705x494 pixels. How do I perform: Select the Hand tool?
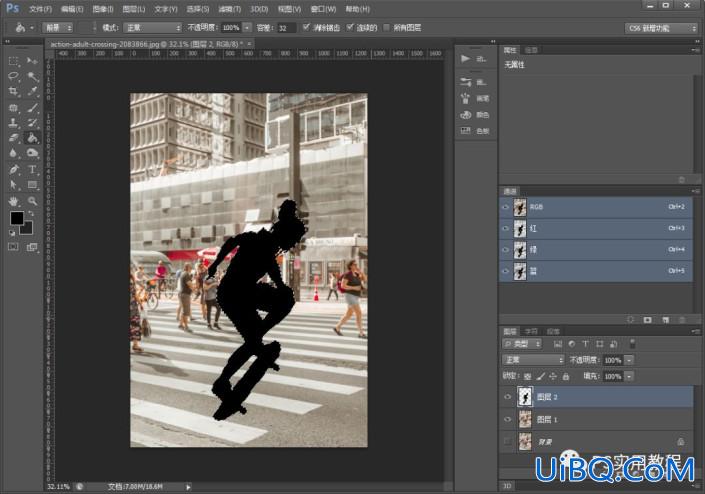point(13,200)
